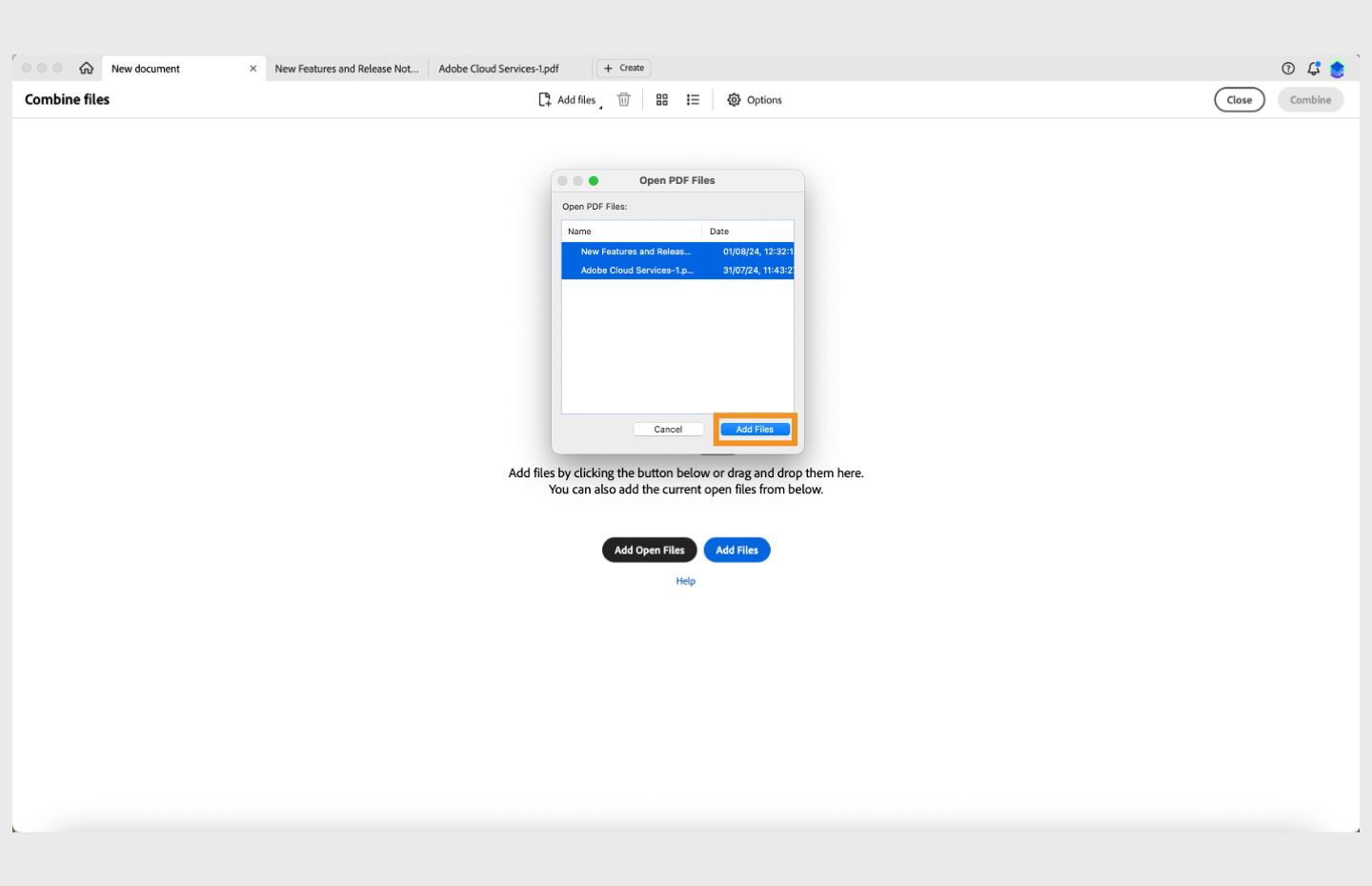Screen dimensions: 1372x886
Task: Switch to list view layout
Action: [x=693, y=99]
